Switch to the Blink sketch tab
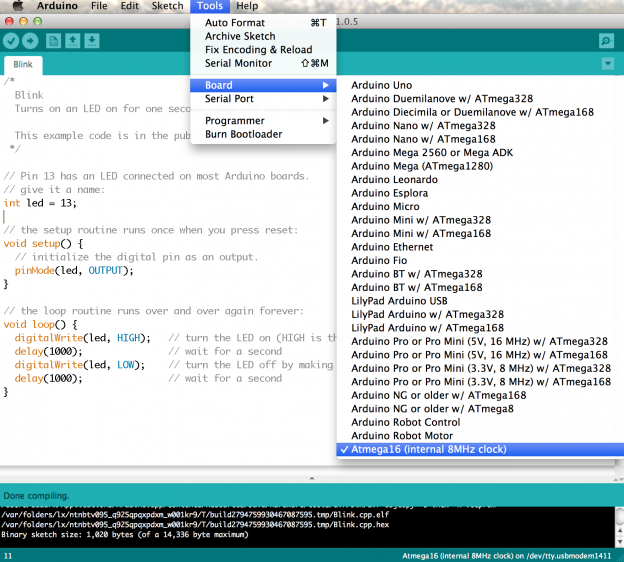624x562 pixels. click(x=23, y=64)
